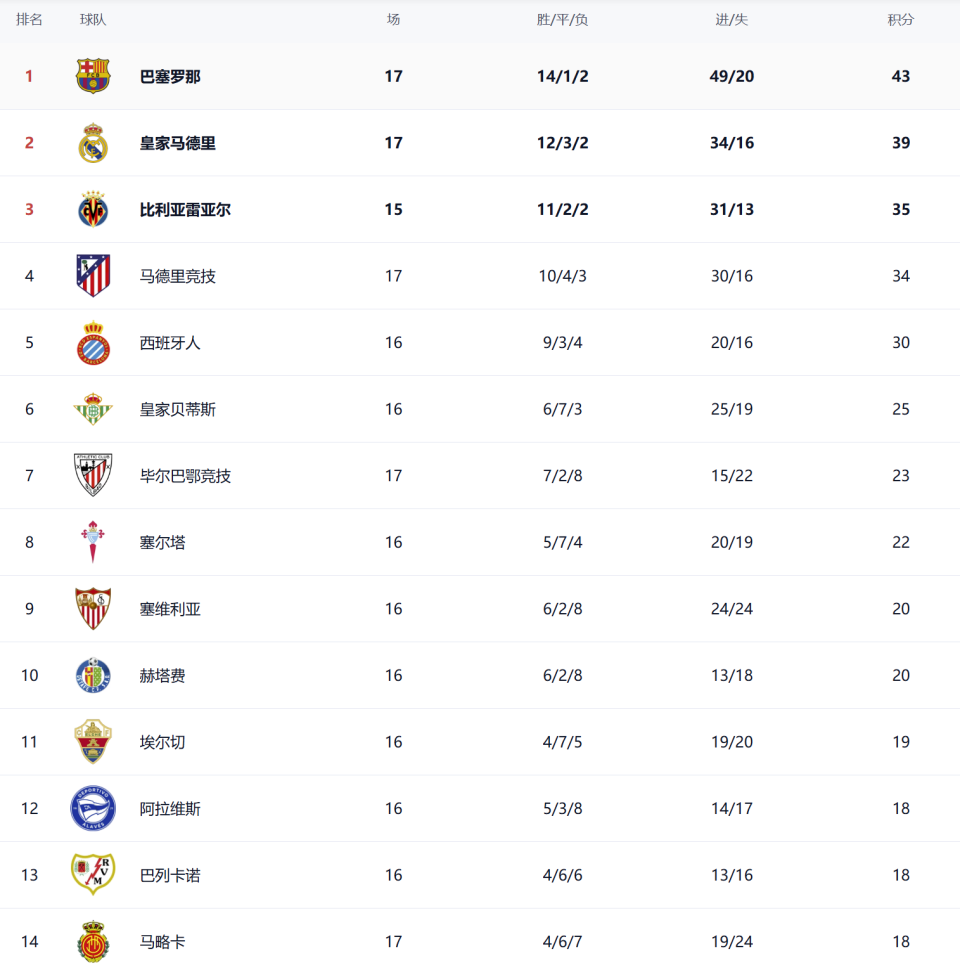Click the Celta Vigo crest icon
This screenshot has height=970, width=960.
pyautogui.click(x=93, y=542)
